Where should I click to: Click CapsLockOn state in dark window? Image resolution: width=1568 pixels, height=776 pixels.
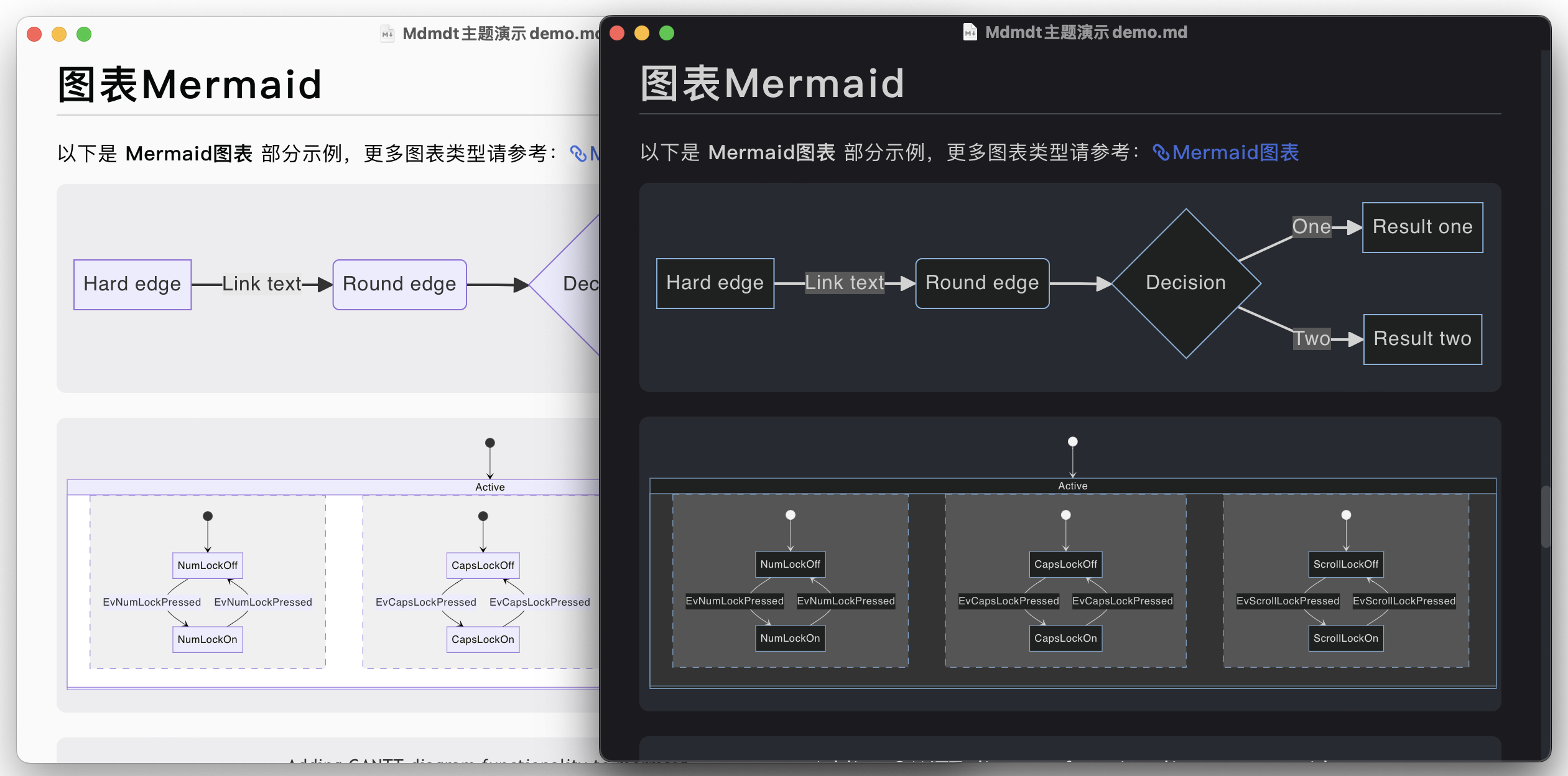point(1065,638)
